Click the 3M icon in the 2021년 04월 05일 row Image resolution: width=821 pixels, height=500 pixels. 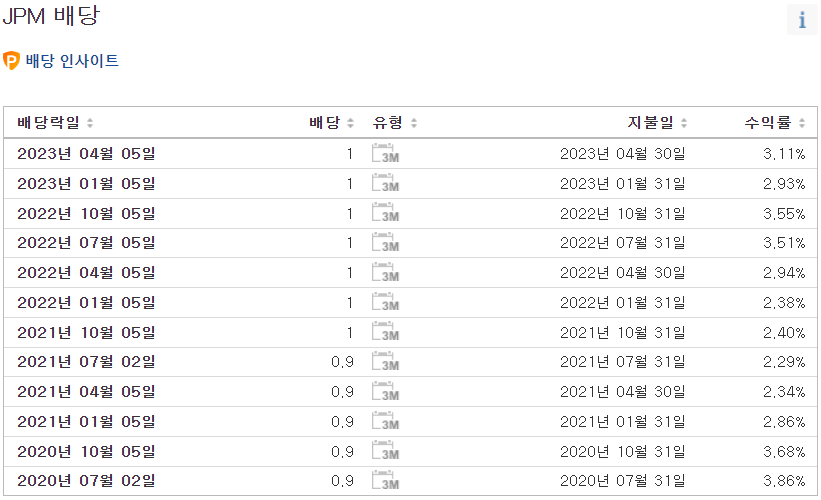click(385, 392)
